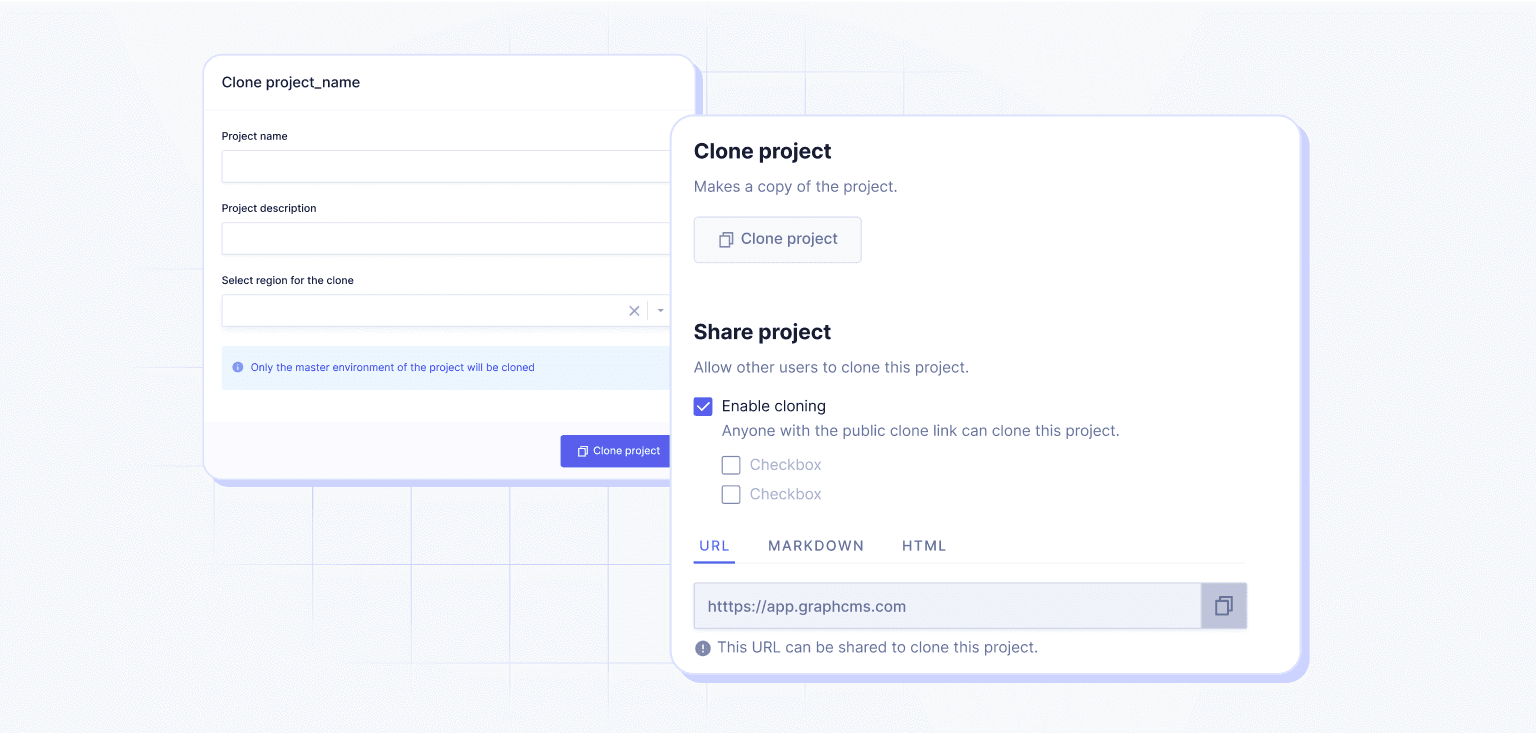Click the 'Share project' heading
This screenshot has height=733, width=1536.
762,332
